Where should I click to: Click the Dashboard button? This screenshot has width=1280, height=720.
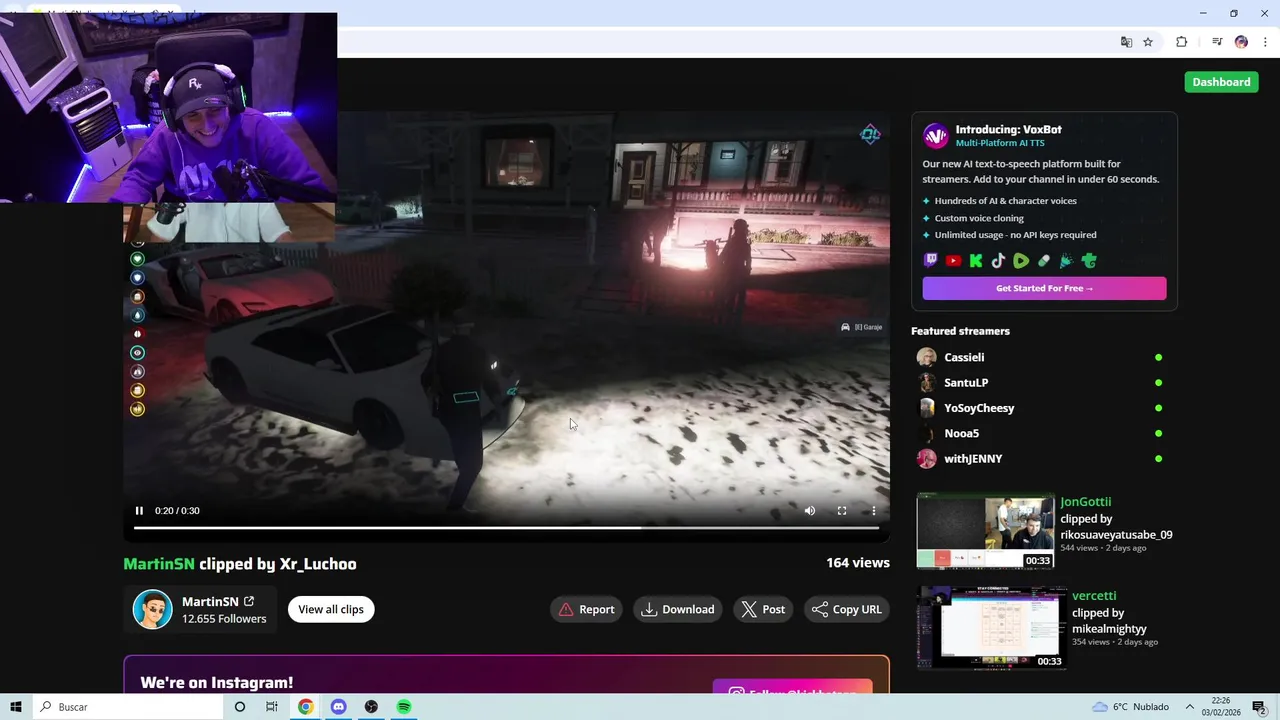(1221, 82)
